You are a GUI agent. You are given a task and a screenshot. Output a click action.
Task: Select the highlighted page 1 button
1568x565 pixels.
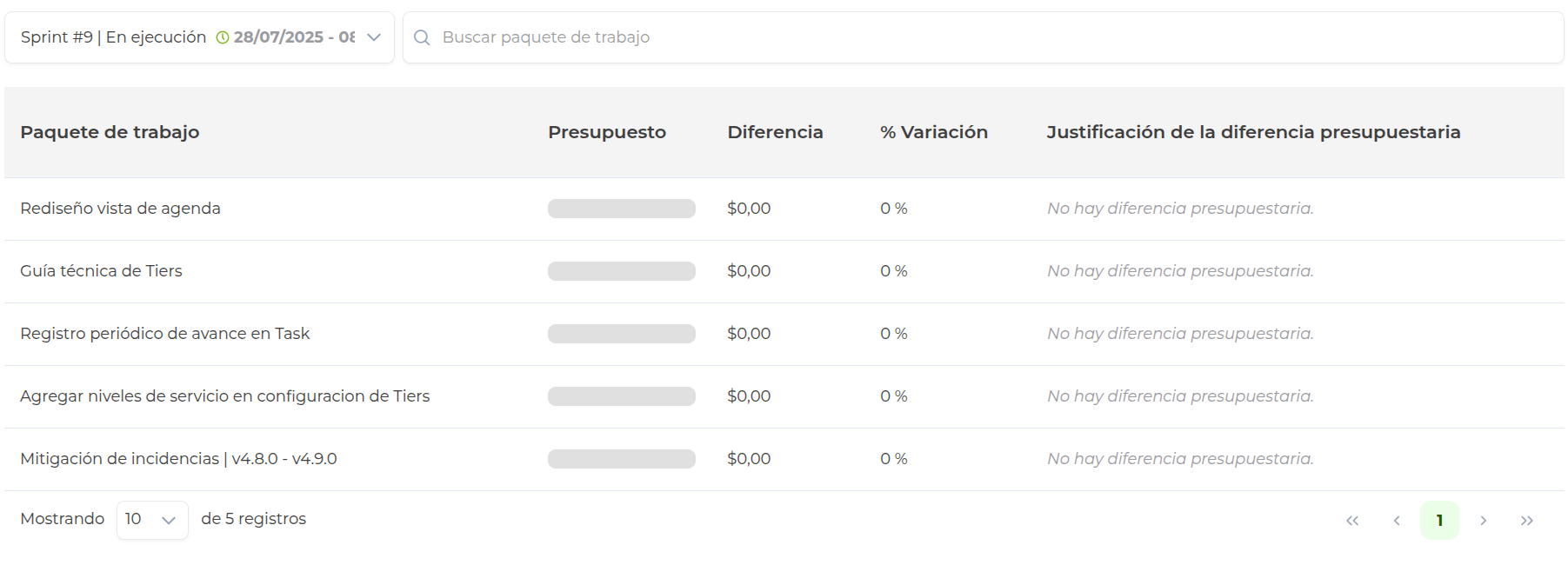pos(1440,519)
